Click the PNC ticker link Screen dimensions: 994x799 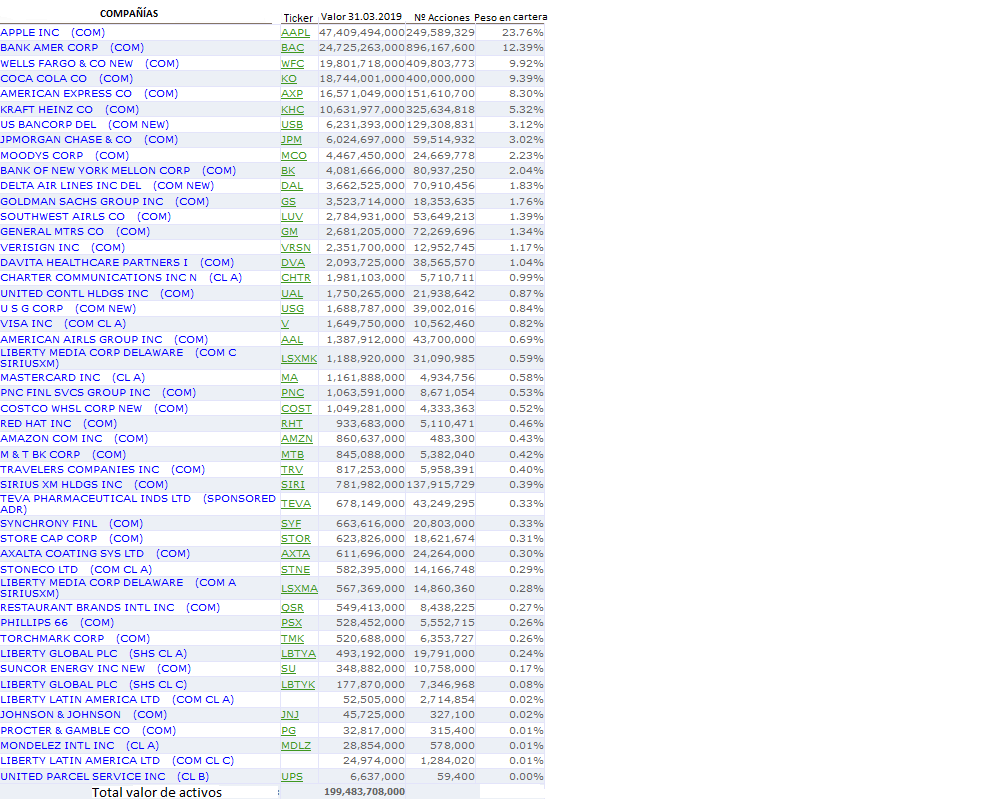[292, 393]
